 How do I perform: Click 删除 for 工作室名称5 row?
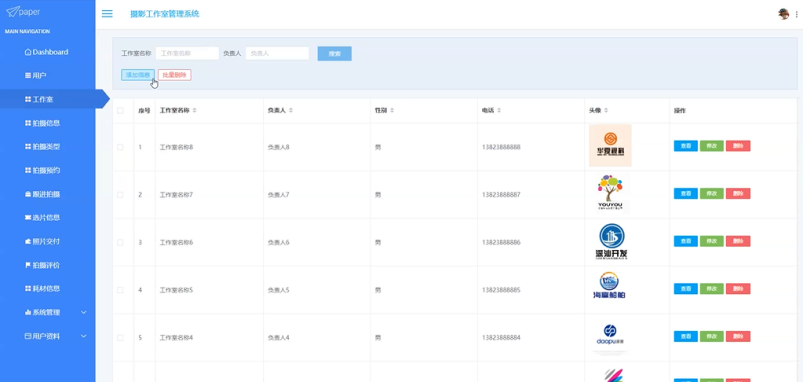tap(738, 289)
